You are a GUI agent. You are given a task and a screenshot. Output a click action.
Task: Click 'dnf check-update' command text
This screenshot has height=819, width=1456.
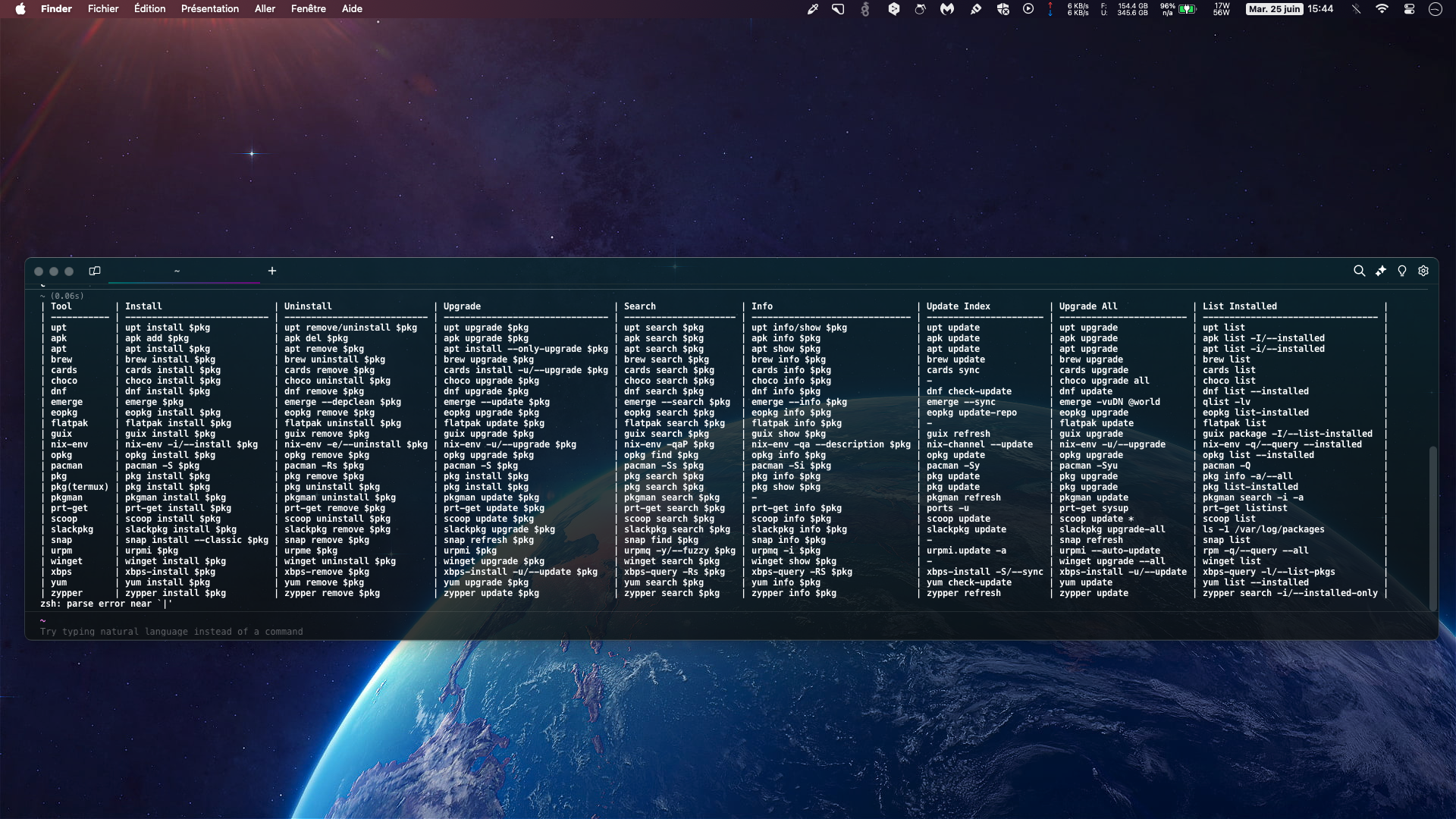[x=969, y=391]
